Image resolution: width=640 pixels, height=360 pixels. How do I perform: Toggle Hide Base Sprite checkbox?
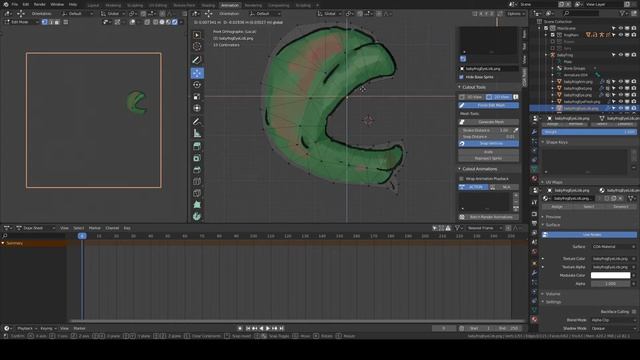pyautogui.click(x=462, y=77)
